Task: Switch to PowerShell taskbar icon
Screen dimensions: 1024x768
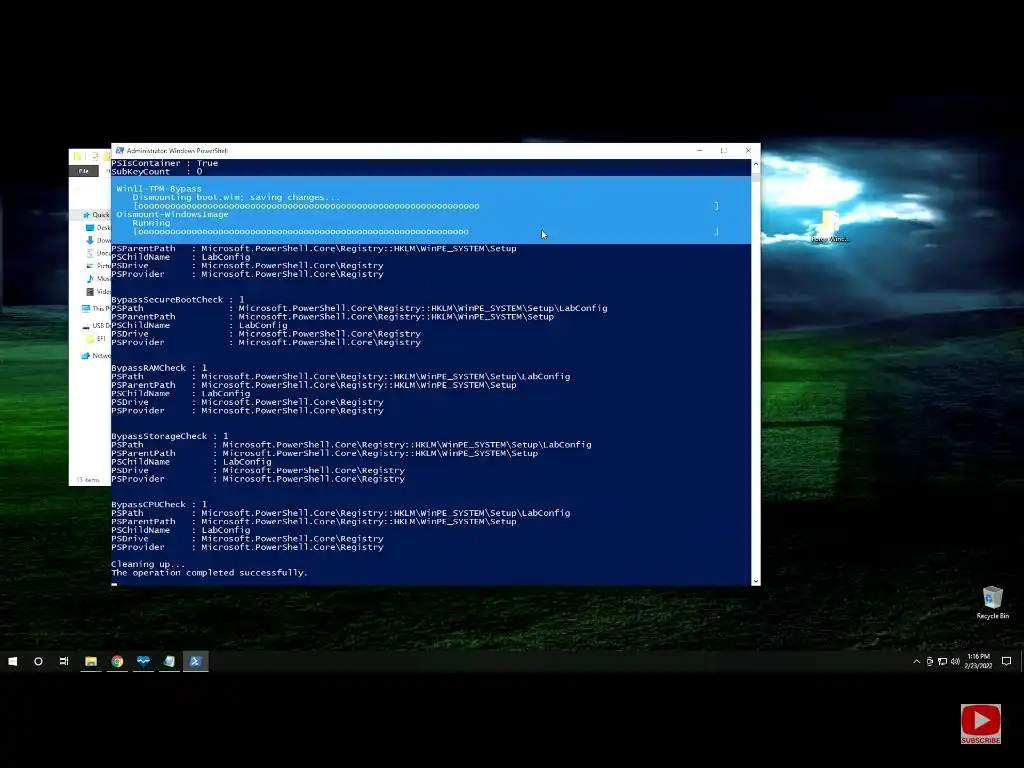Action: [x=195, y=661]
